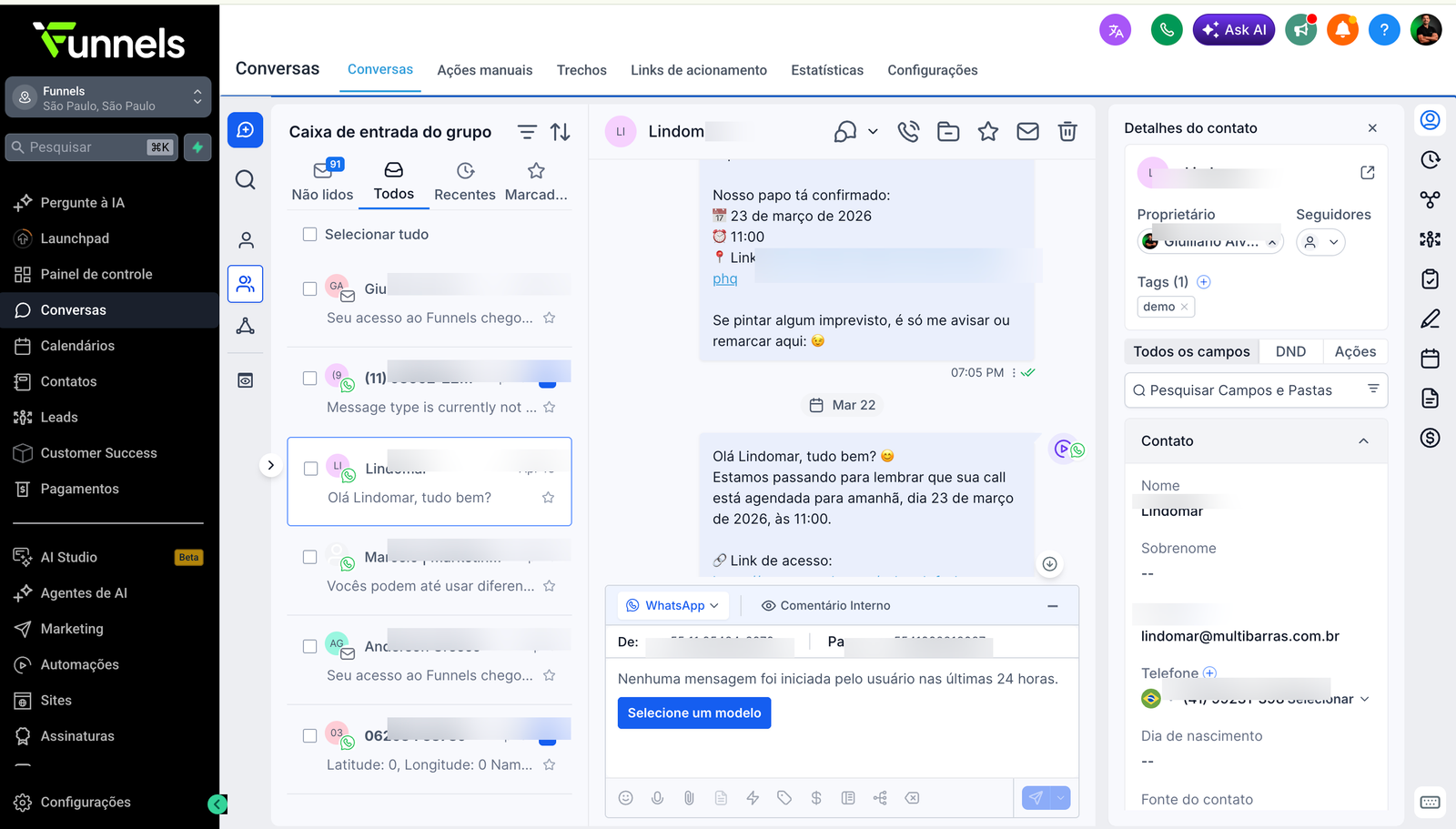Open the help question mark icon
Image resolution: width=1456 pixels, height=829 pixels.
1384,30
